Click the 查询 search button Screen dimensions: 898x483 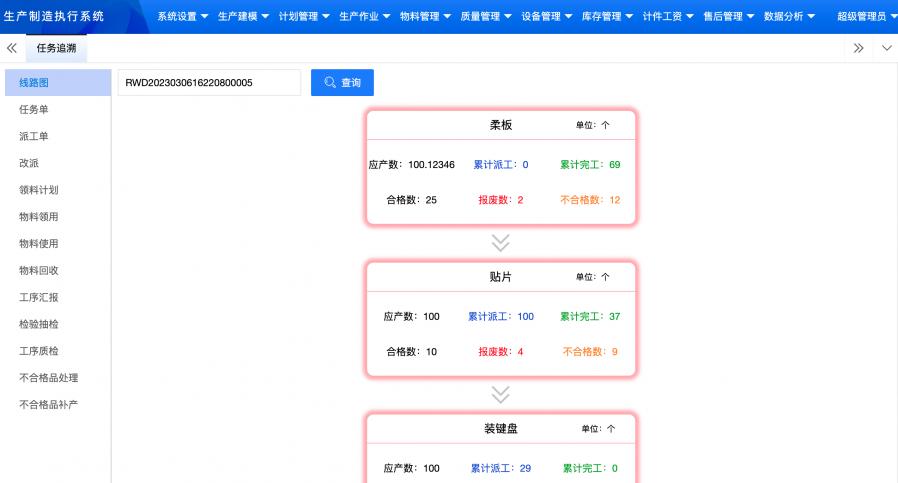pyautogui.click(x=342, y=83)
